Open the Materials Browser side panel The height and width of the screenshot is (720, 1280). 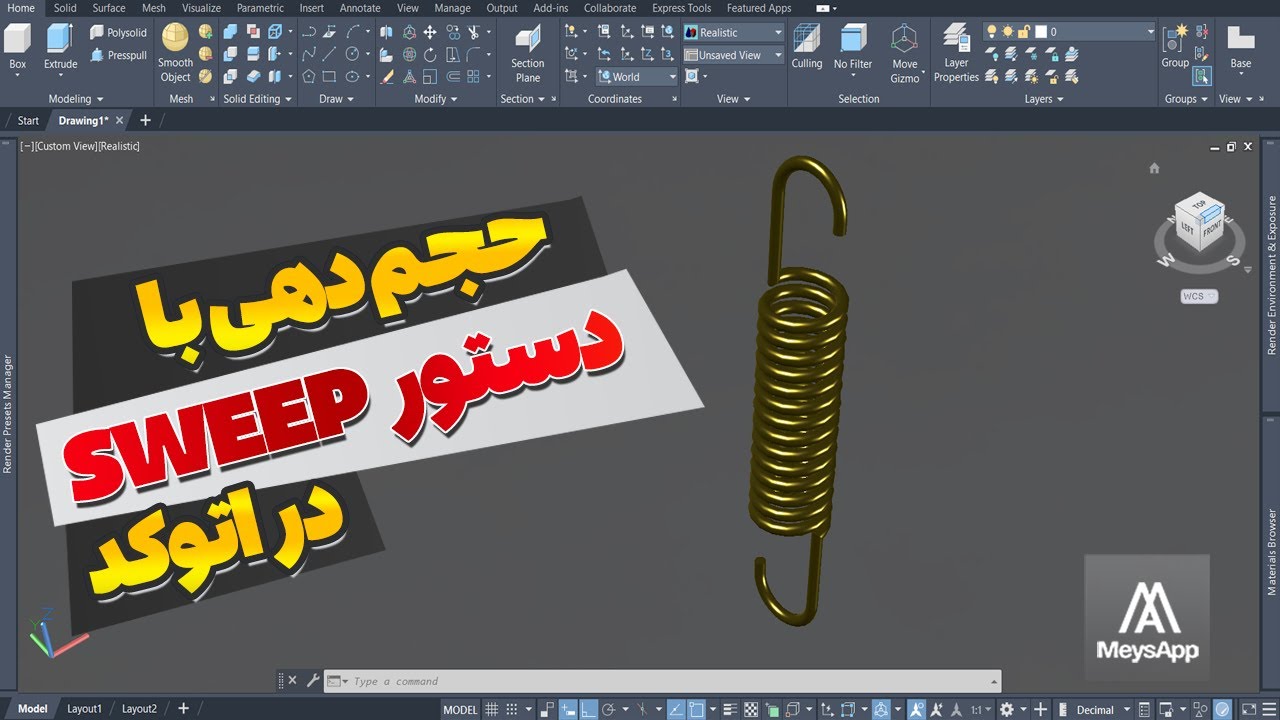pos(1272,553)
